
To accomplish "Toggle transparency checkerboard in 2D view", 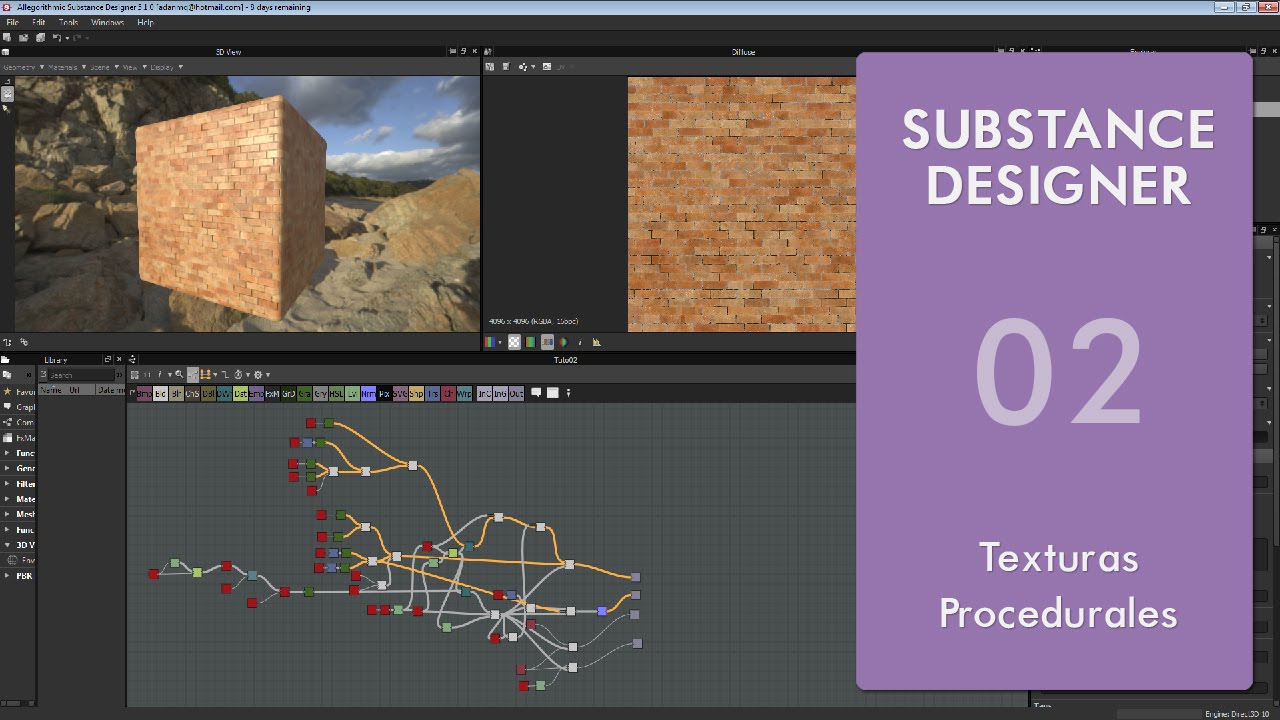I will (x=514, y=342).
